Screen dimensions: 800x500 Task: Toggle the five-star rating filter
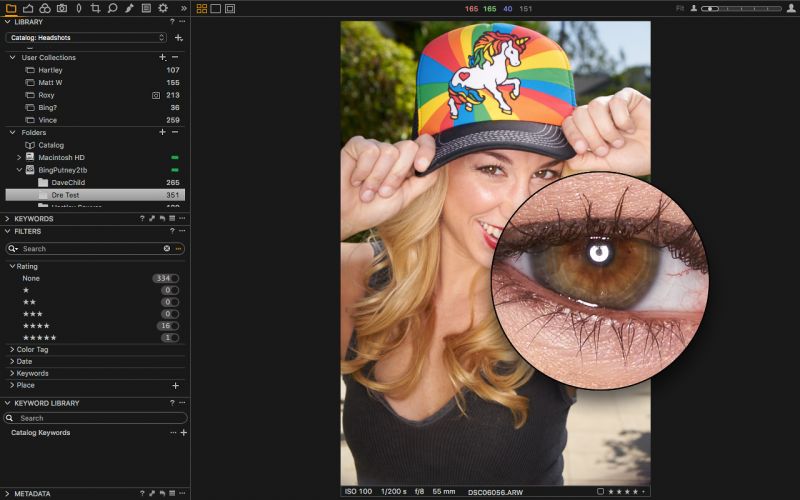[x=170, y=337]
